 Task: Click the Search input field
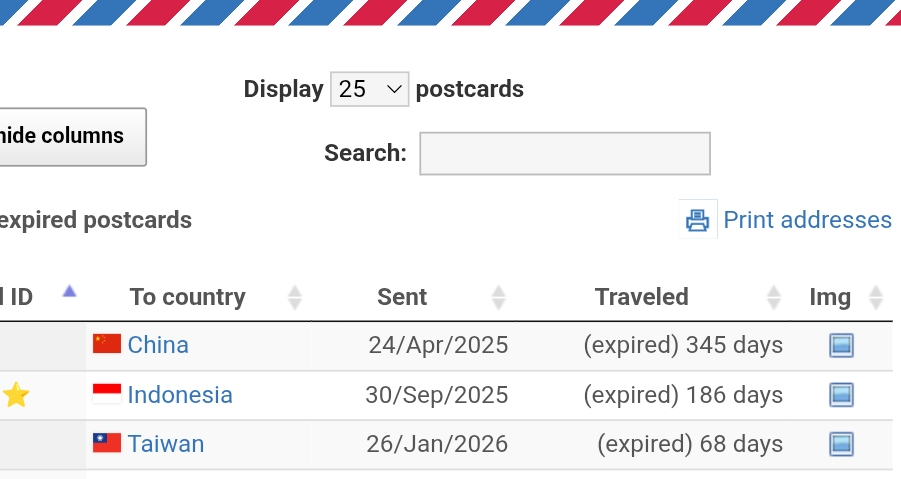click(564, 154)
